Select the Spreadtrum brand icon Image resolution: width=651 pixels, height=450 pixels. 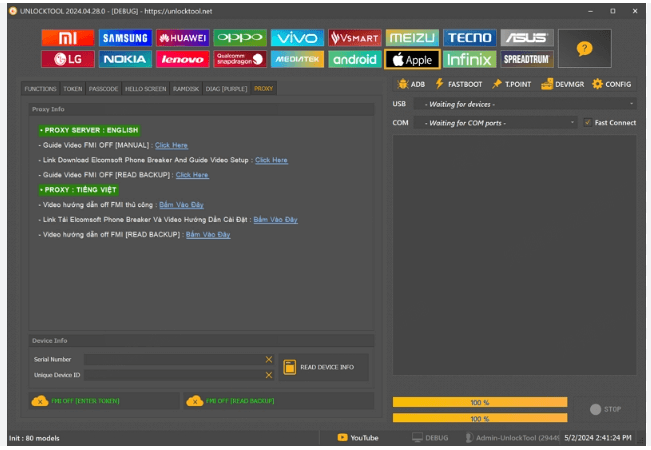pyautogui.click(x=527, y=59)
